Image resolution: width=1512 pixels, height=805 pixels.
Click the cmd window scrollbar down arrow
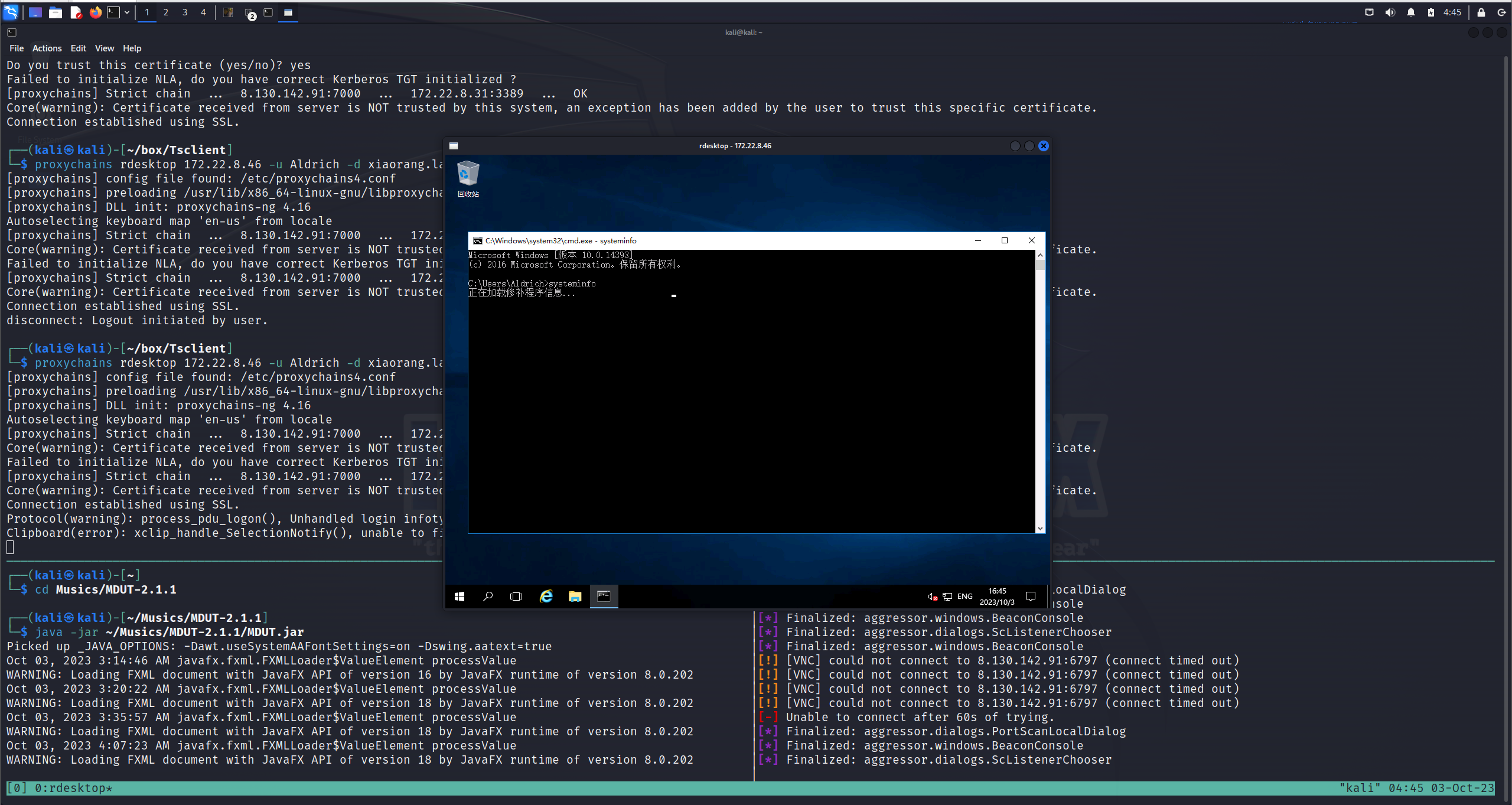[x=1040, y=529]
